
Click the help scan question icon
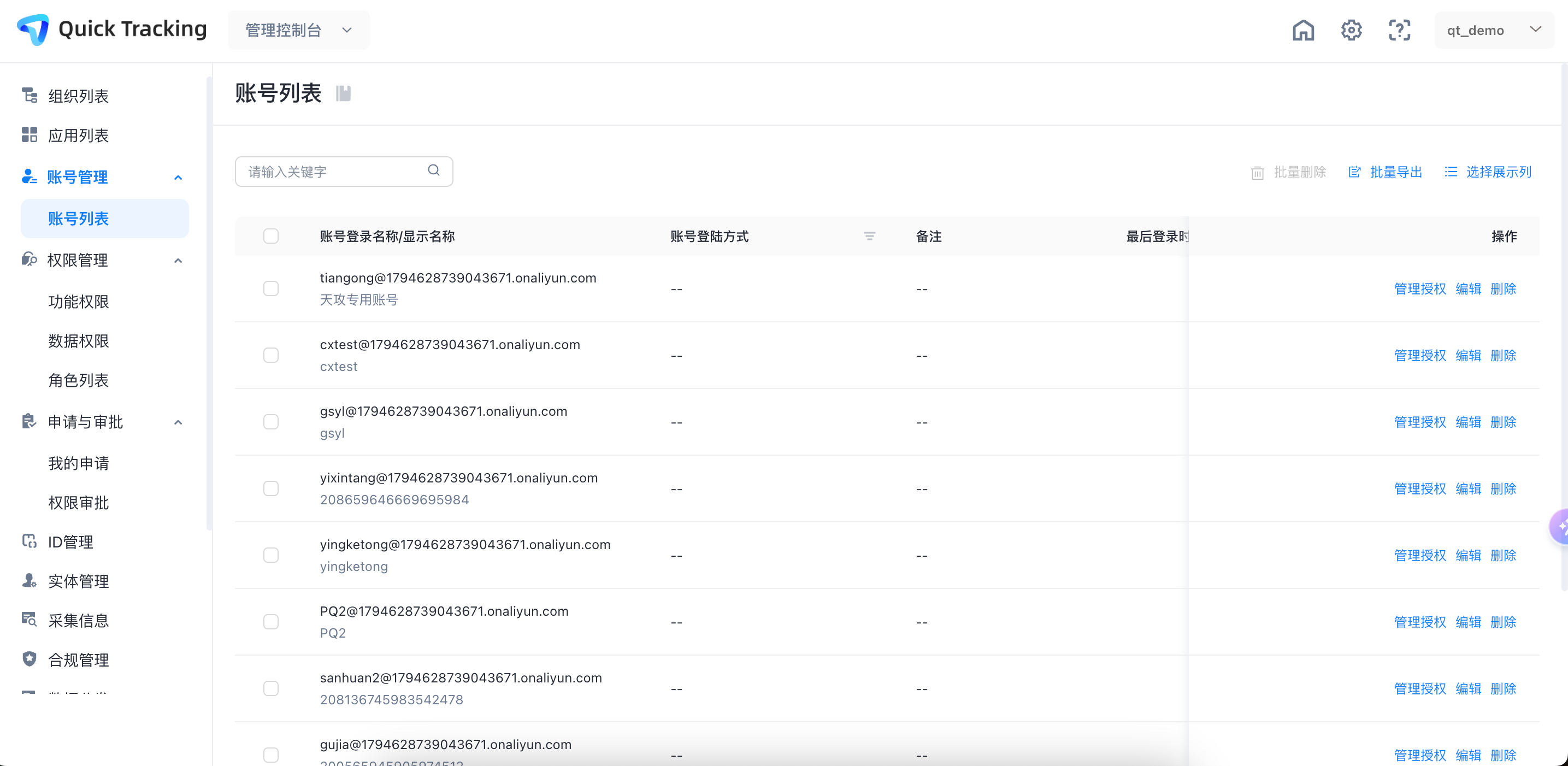pos(1399,30)
